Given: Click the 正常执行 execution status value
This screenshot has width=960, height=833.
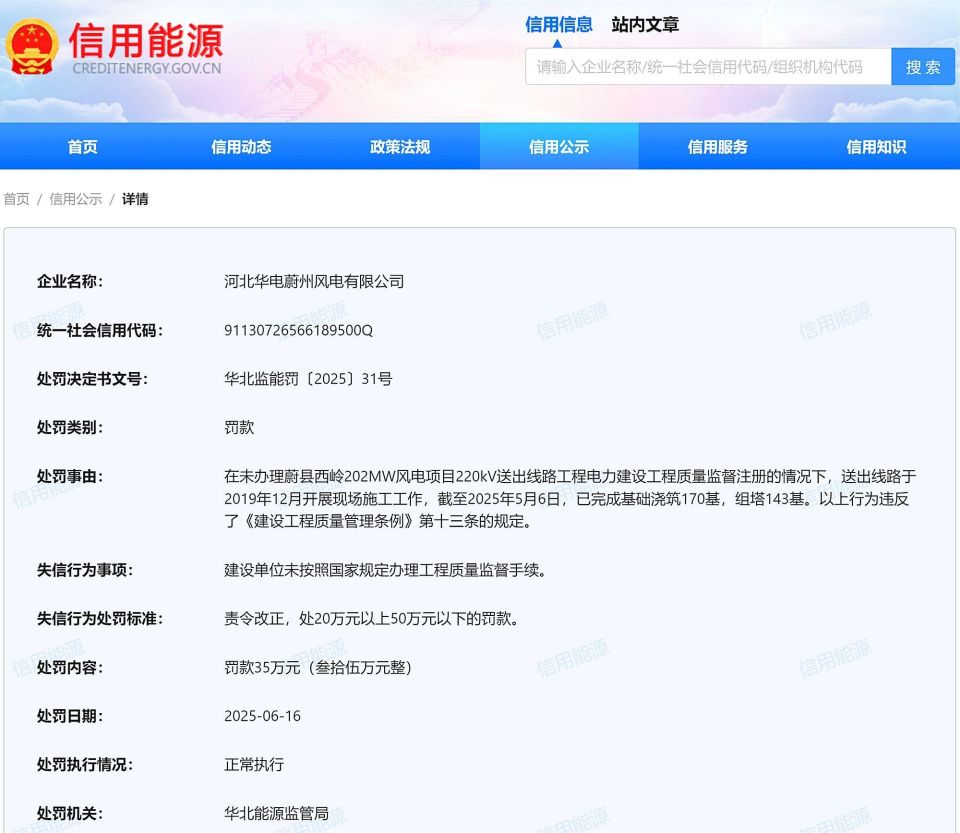Looking at the screenshot, I should tap(253, 764).
